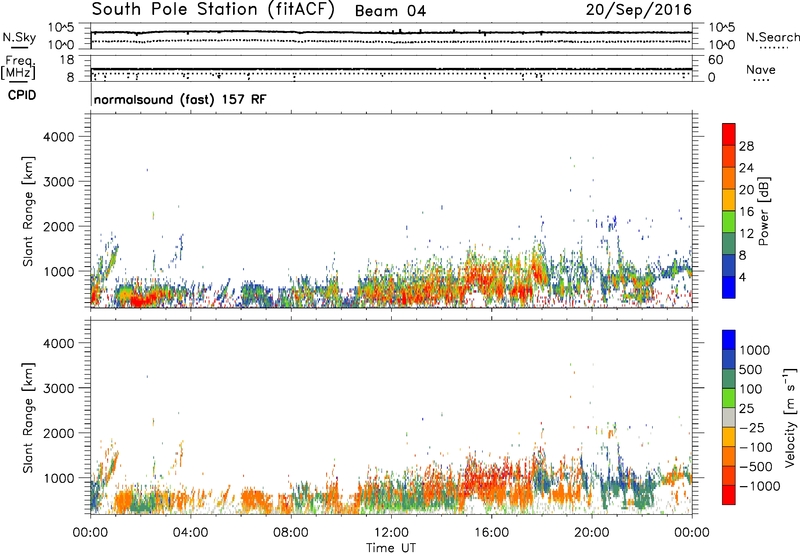The height and width of the screenshot is (554, 800).
Task: Click the date "20/Sep/2016"
Action: pos(639,10)
